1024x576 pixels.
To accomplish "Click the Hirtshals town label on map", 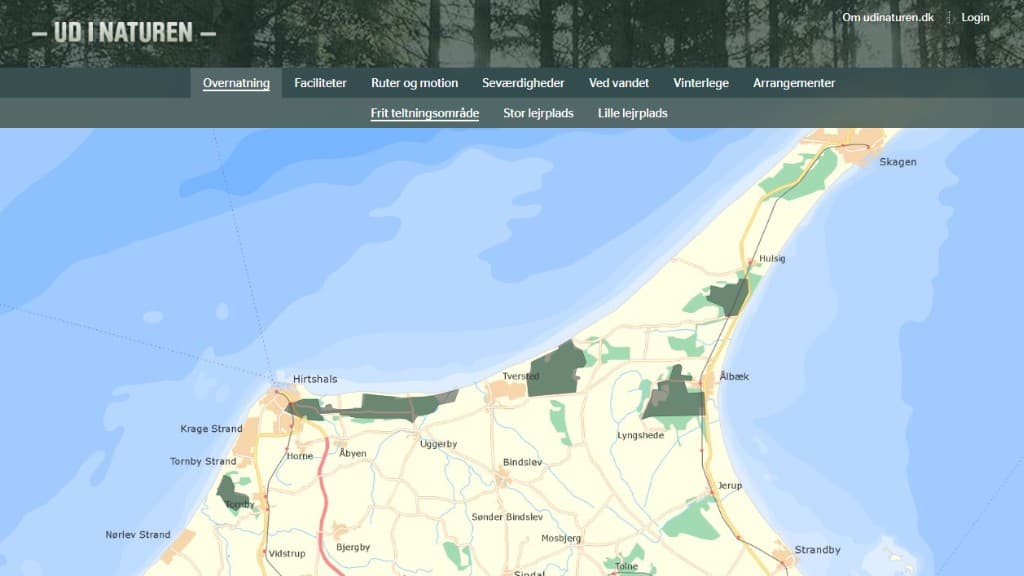I will [x=315, y=380].
